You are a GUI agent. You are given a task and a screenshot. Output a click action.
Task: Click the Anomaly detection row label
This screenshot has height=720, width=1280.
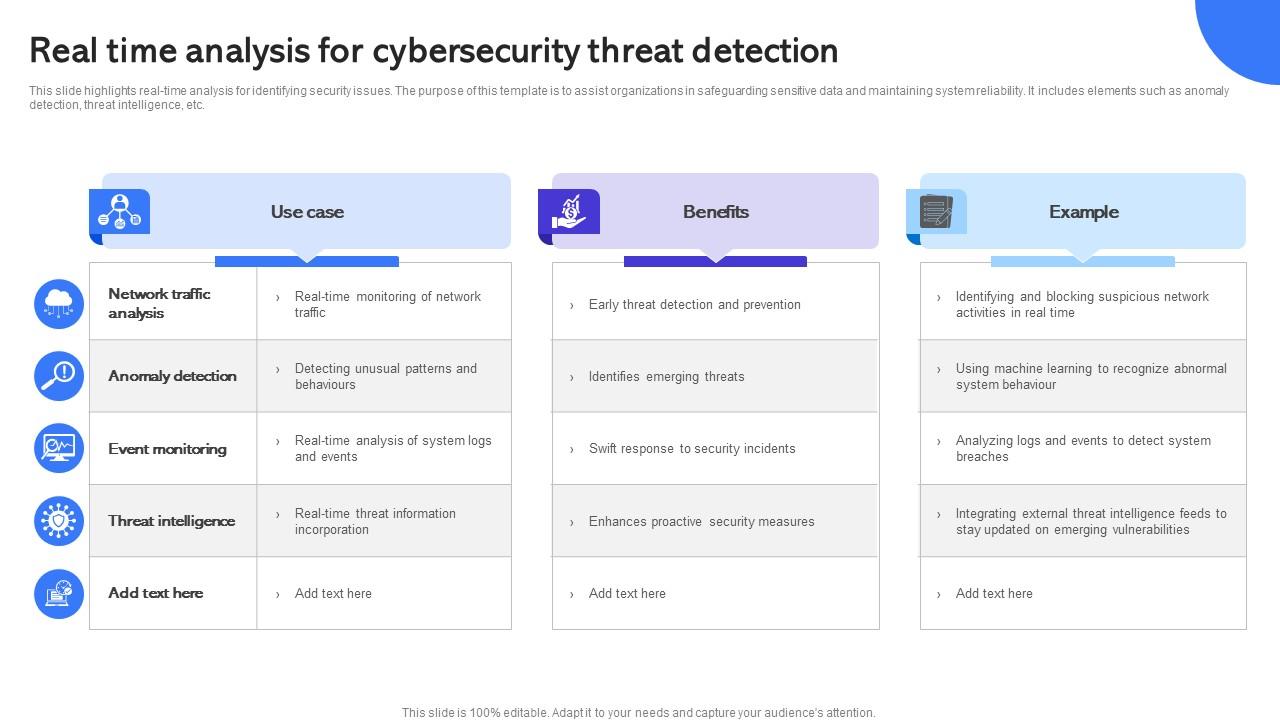[x=172, y=376]
